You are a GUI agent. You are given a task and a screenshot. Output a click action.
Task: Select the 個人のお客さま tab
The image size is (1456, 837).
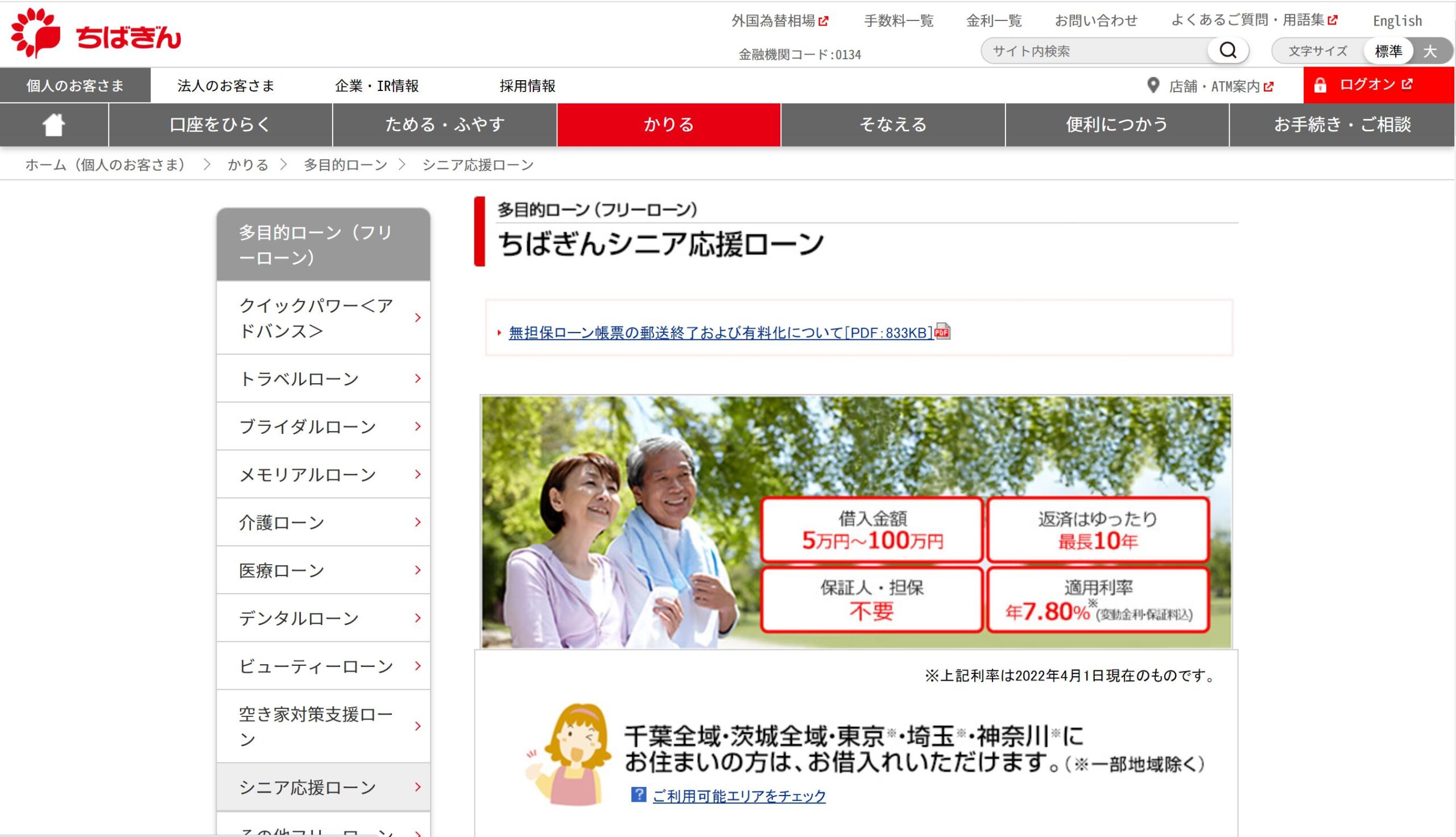(75, 86)
